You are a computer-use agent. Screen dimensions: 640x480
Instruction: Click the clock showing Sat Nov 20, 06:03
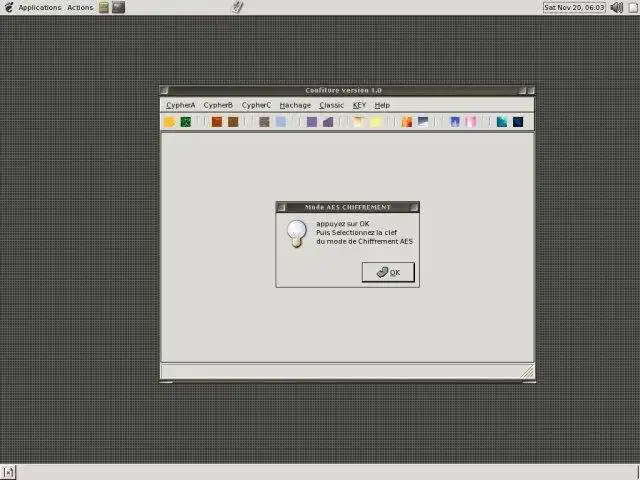574,7
